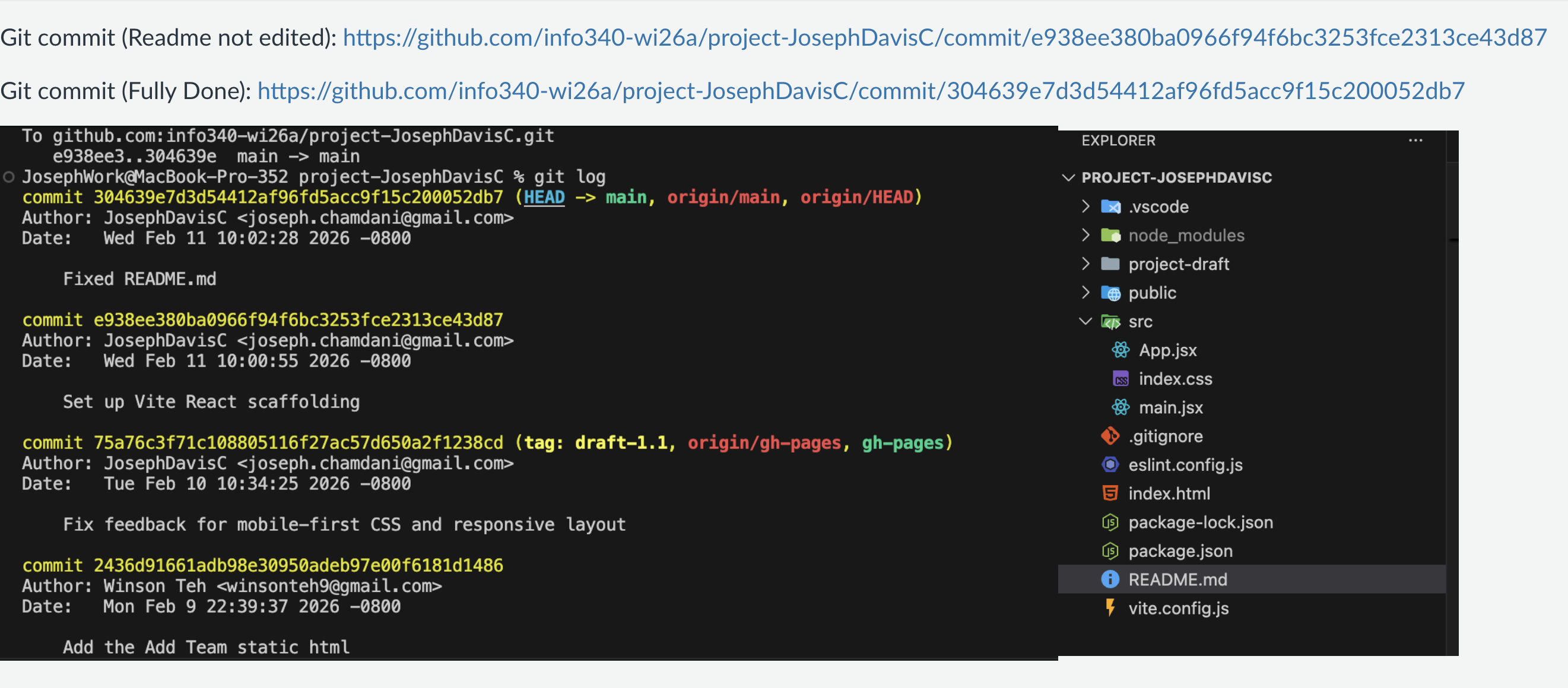Select the .gitignore Git icon
This screenshot has height=688, width=1568.
pos(1111,435)
